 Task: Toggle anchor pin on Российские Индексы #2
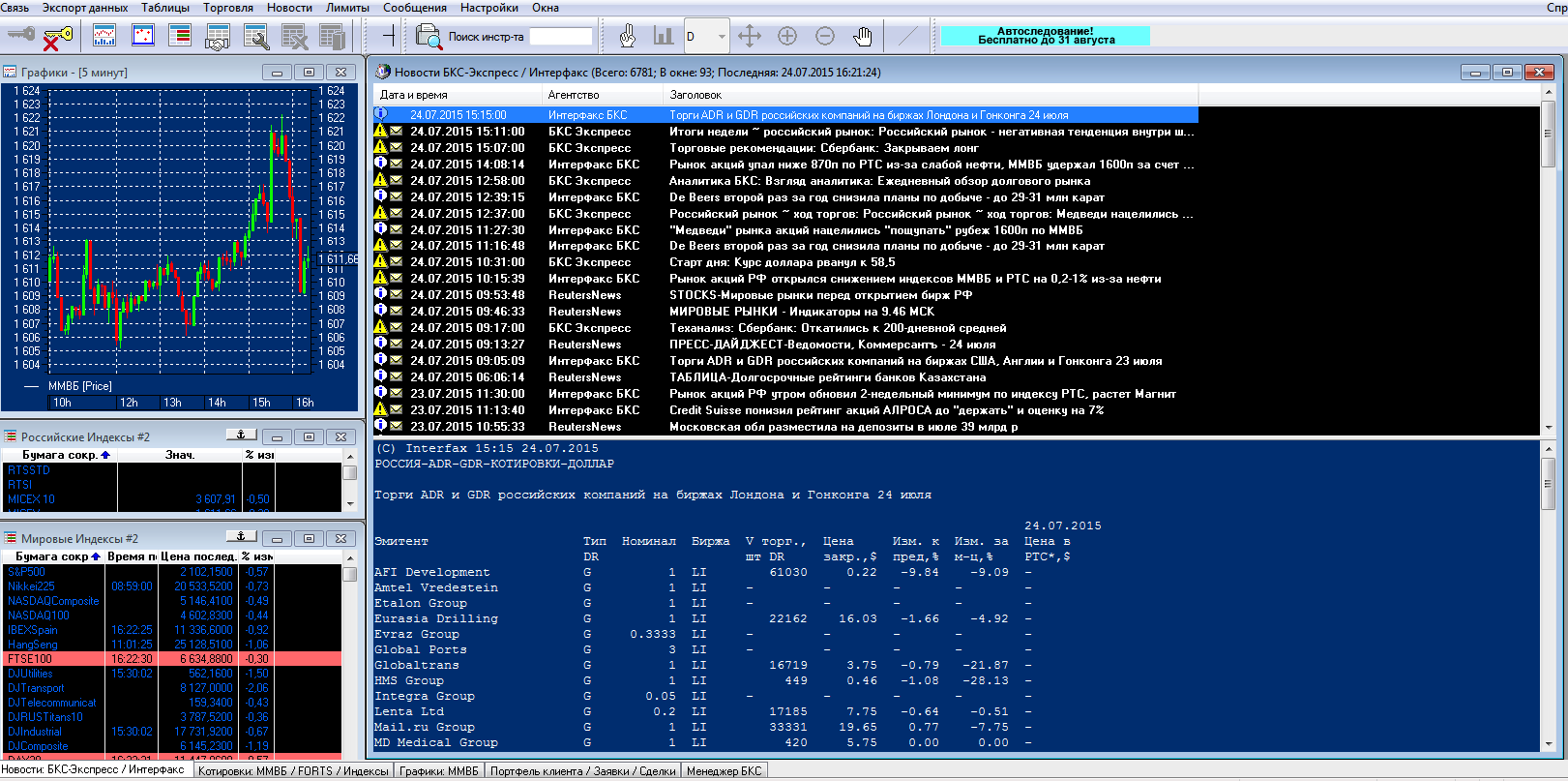pyautogui.click(x=241, y=436)
